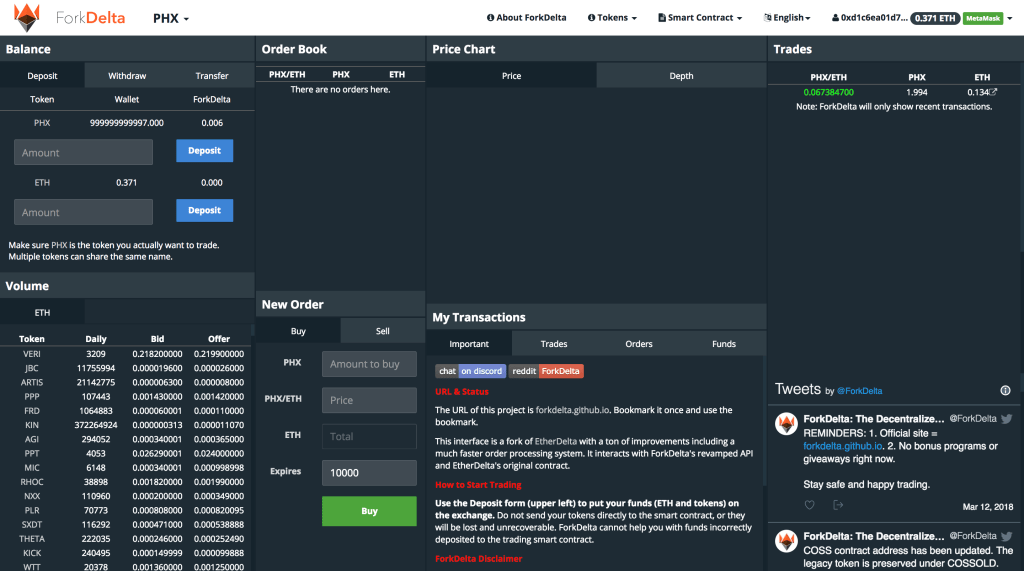Click the Twitter info icon beside Tweets

coord(1005,391)
